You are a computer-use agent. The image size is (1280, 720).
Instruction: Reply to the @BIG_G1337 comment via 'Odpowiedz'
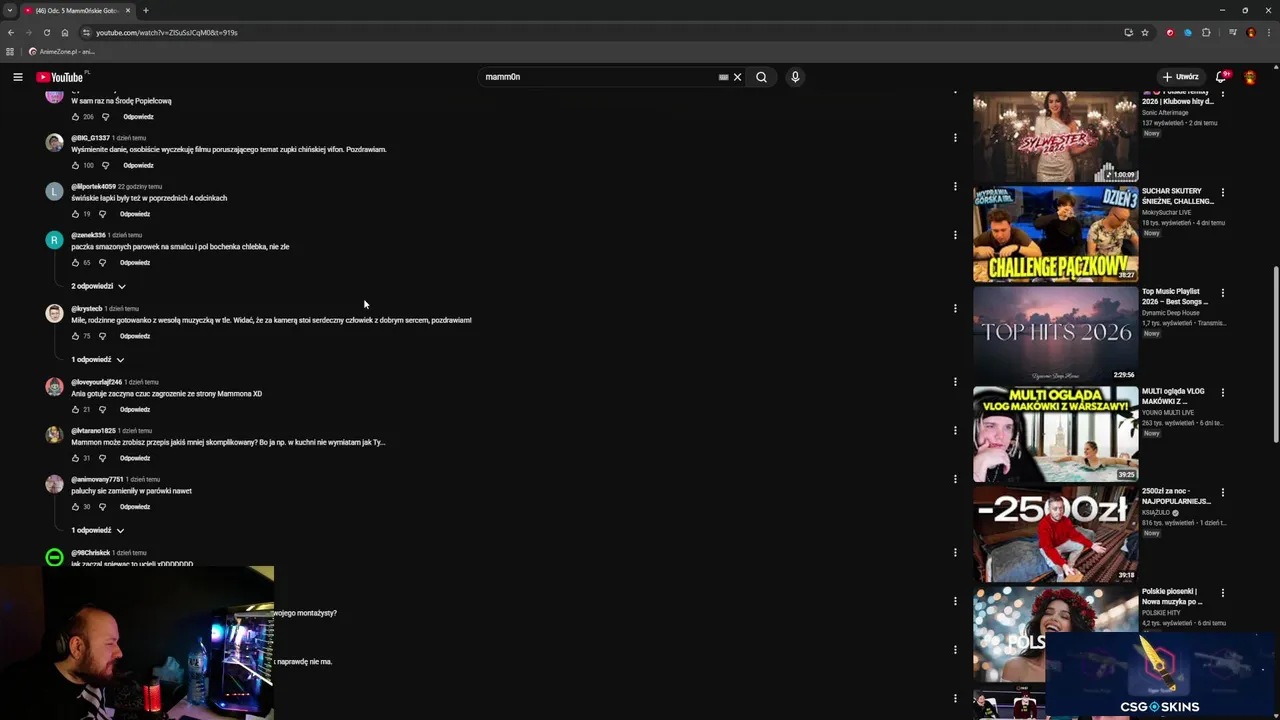(x=138, y=165)
